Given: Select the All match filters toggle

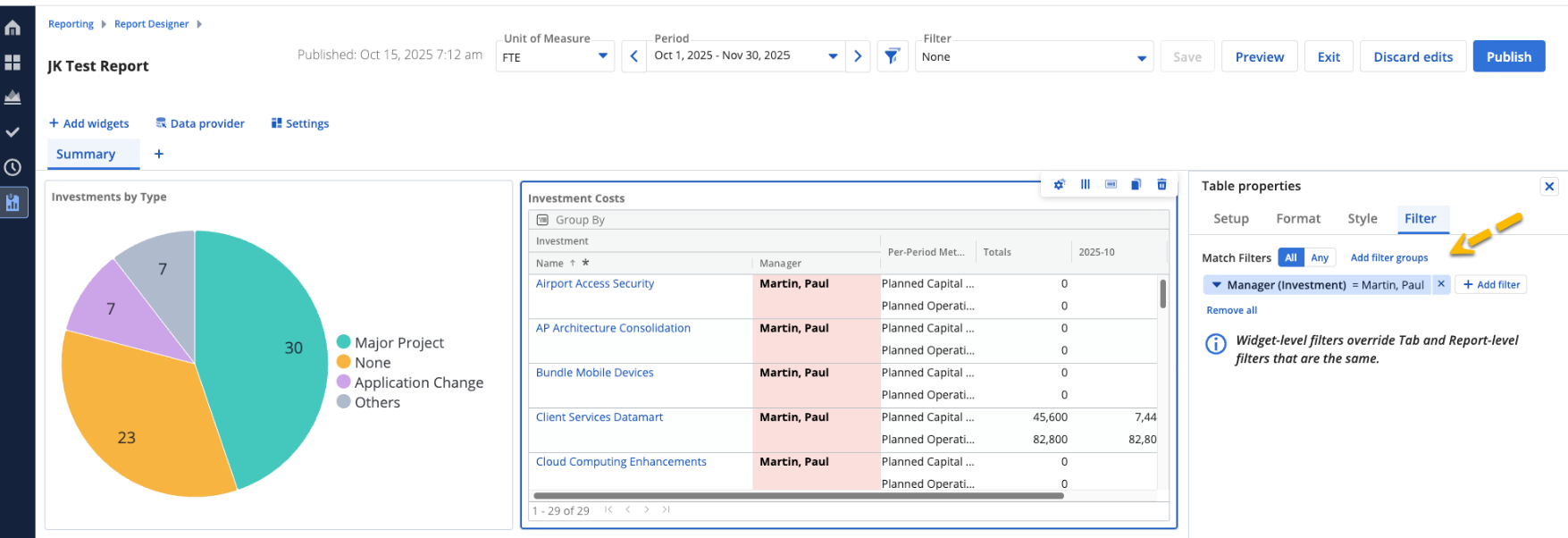Looking at the screenshot, I should pyautogui.click(x=1290, y=257).
